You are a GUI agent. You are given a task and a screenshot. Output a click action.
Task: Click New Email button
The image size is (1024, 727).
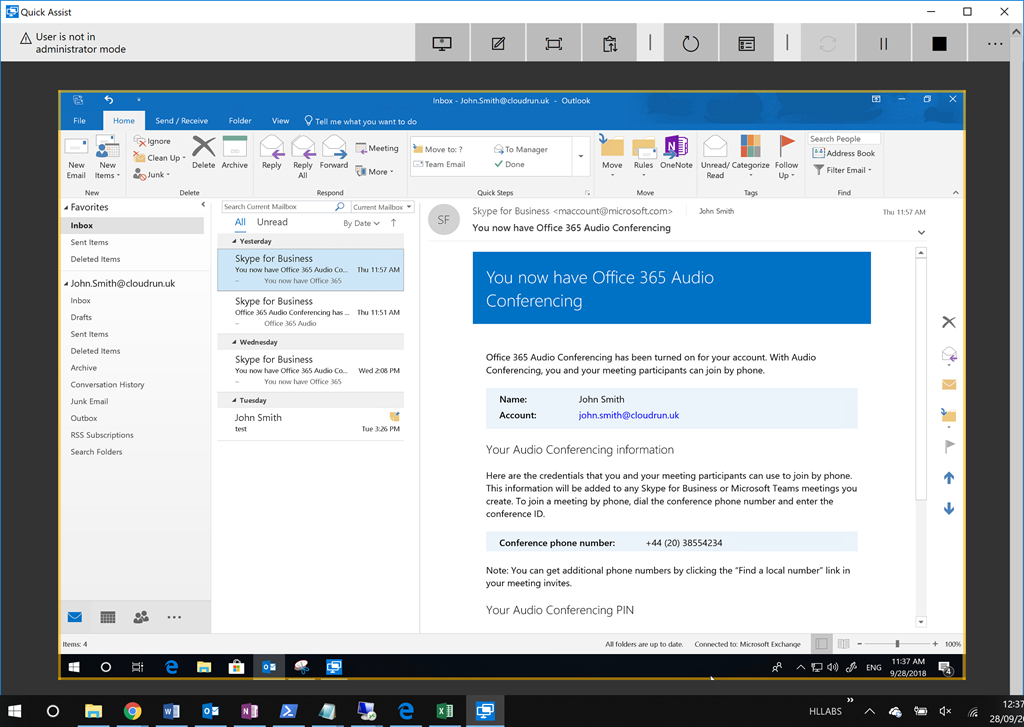pos(77,157)
